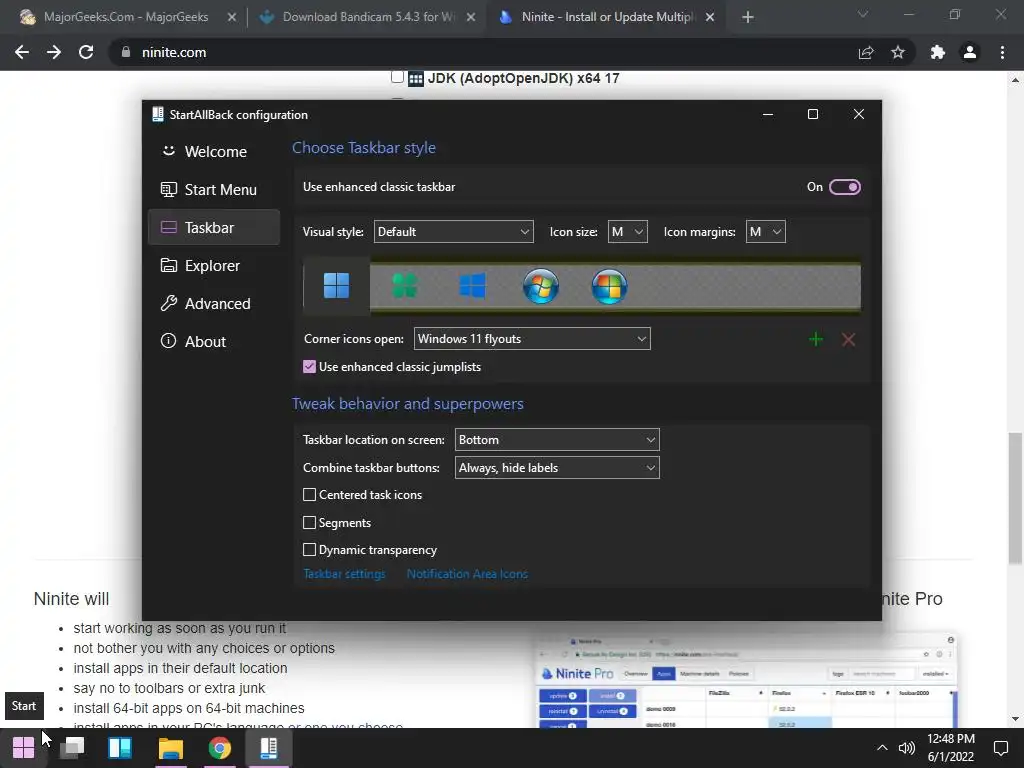The height and width of the screenshot is (768, 1024).
Task: Enable Centered task icons checkbox
Action: point(310,495)
